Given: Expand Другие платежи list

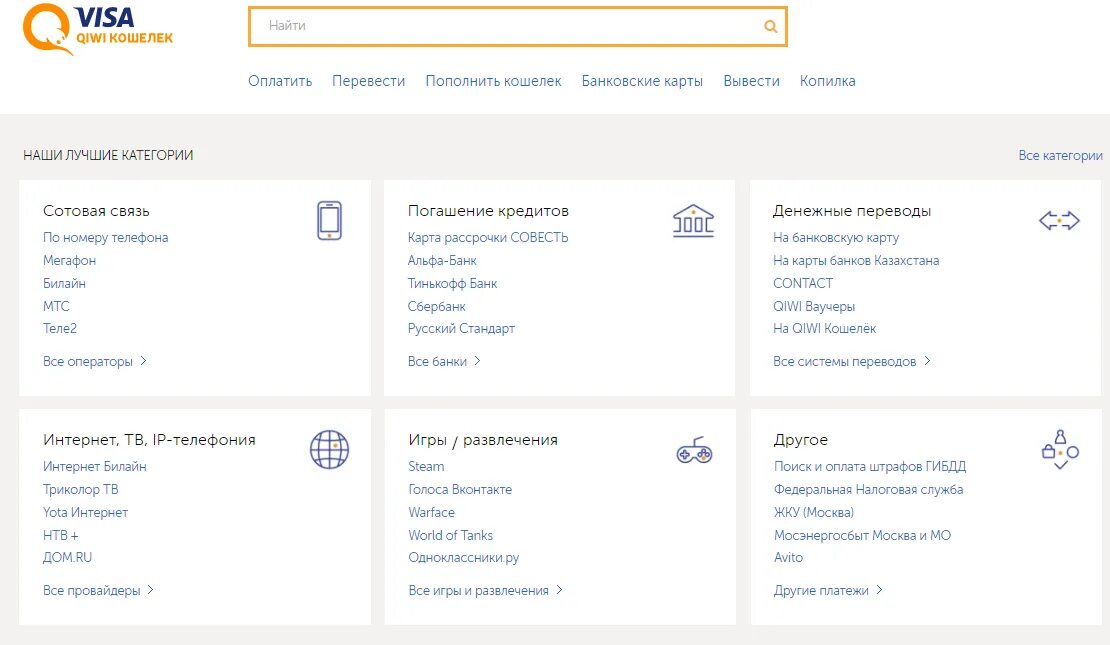Looking at the screenshot, I should (828, 590).
